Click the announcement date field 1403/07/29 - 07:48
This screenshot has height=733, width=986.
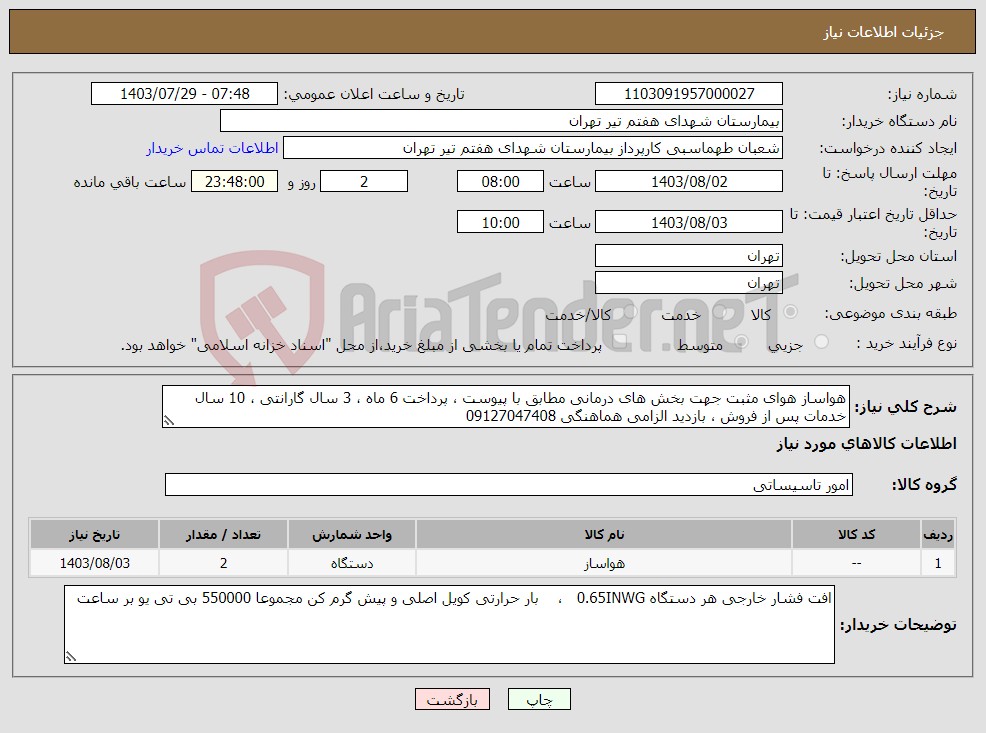(x=184, y=94)
